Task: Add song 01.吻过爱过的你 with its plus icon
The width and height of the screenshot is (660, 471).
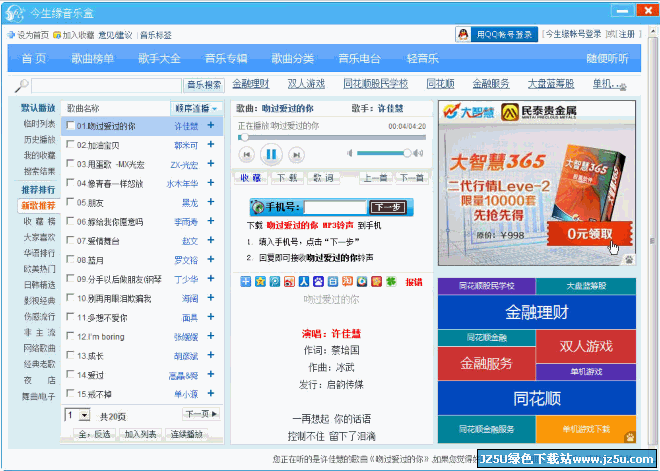Action: [211, 125]
